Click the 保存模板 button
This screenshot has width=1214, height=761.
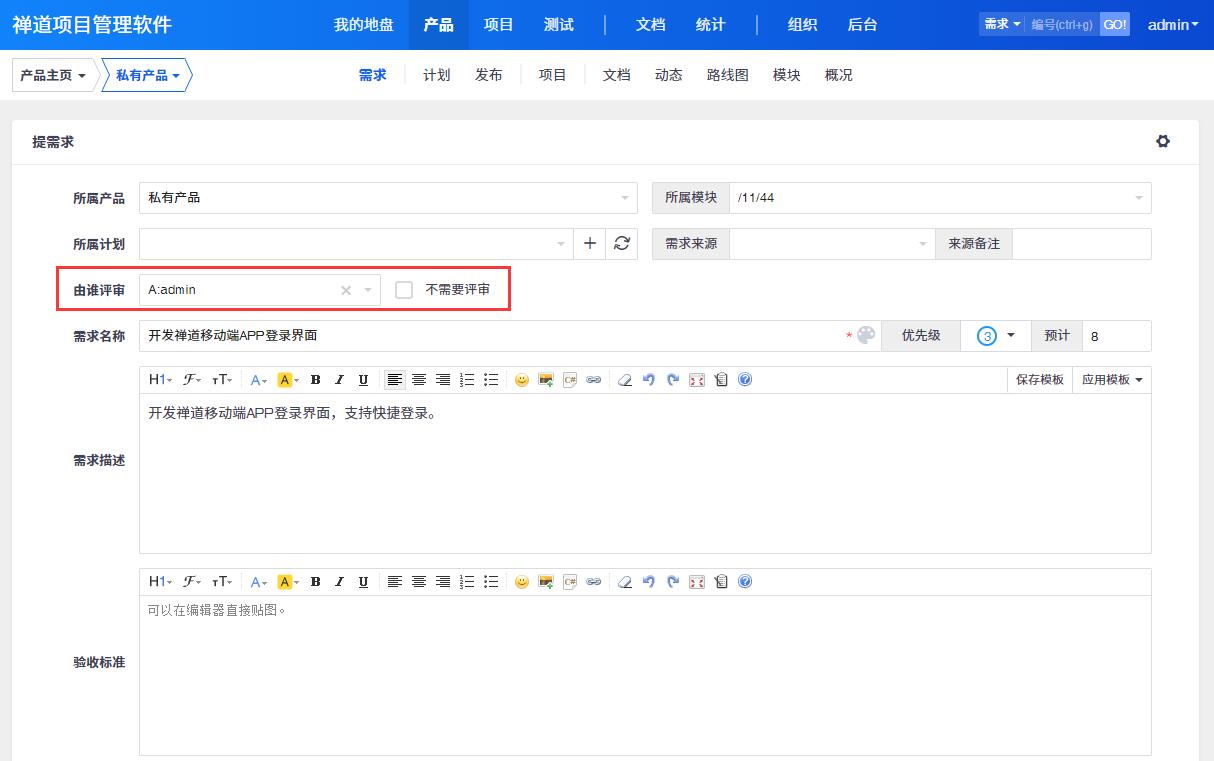click(1039, 379)
